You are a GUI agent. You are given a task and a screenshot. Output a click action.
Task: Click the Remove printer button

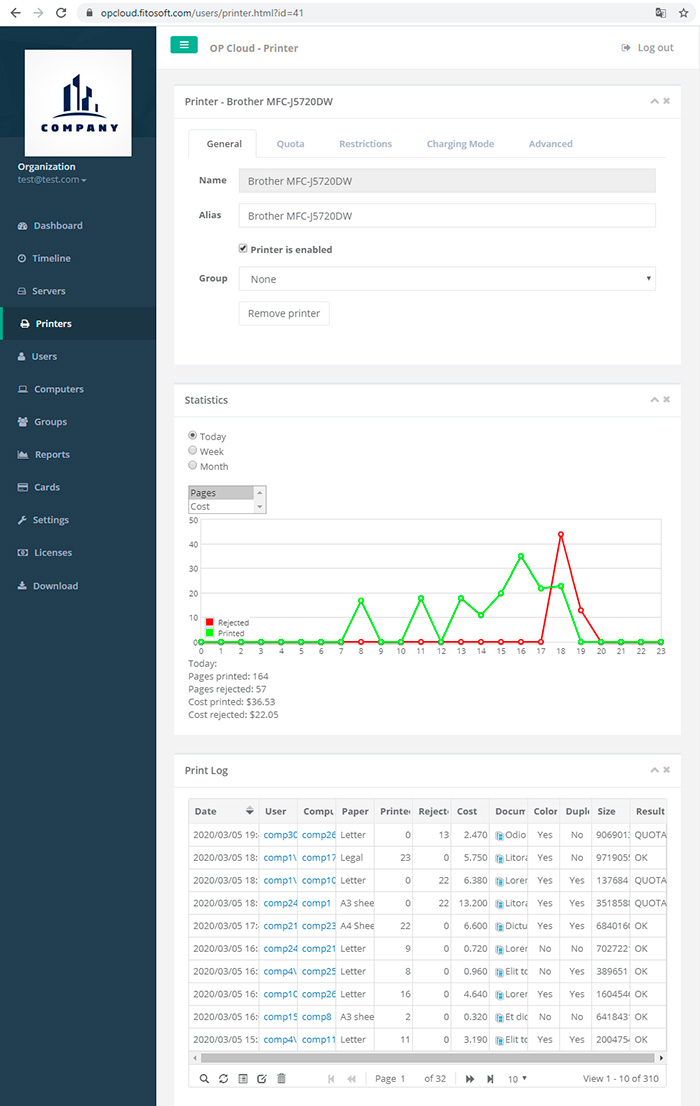[x=284, y=313]
